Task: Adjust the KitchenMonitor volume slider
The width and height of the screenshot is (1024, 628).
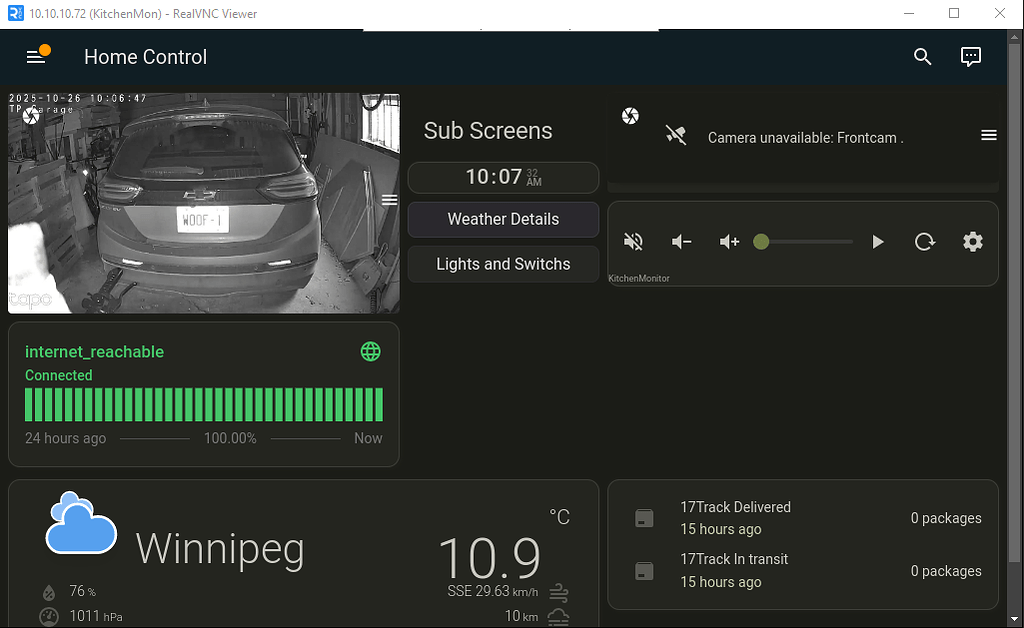Action: point(761,241)
